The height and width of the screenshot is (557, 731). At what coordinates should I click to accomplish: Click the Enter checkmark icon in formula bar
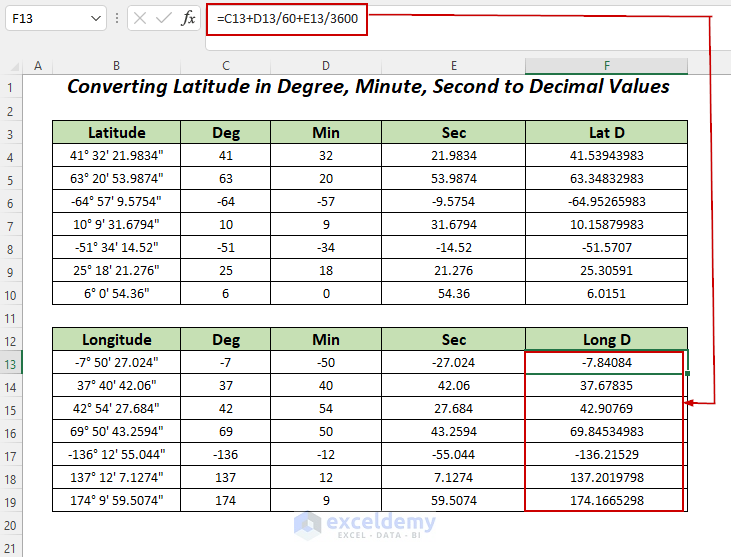tap(163, 19)
